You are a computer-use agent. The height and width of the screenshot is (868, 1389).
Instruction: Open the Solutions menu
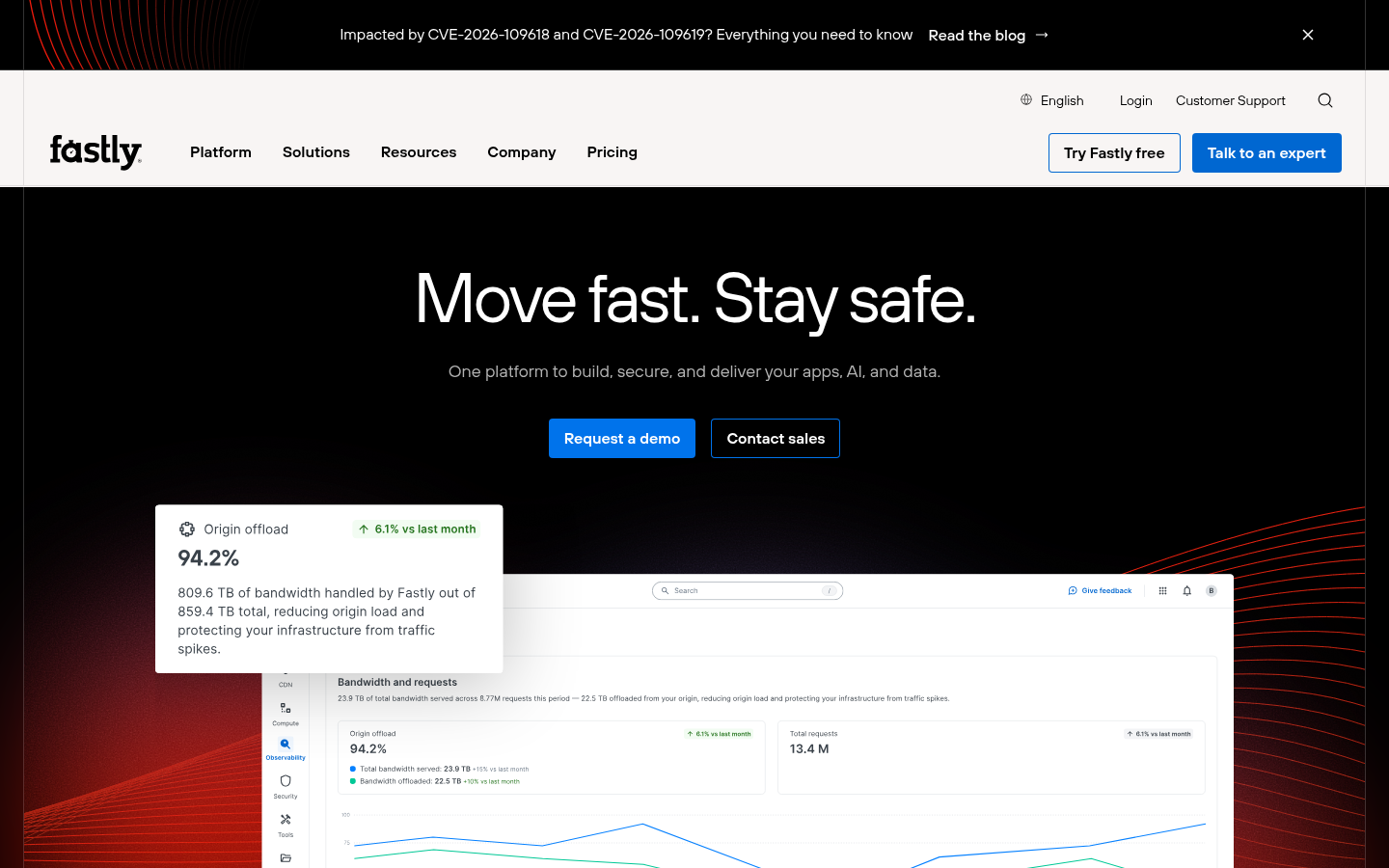[x=316, y=152]
